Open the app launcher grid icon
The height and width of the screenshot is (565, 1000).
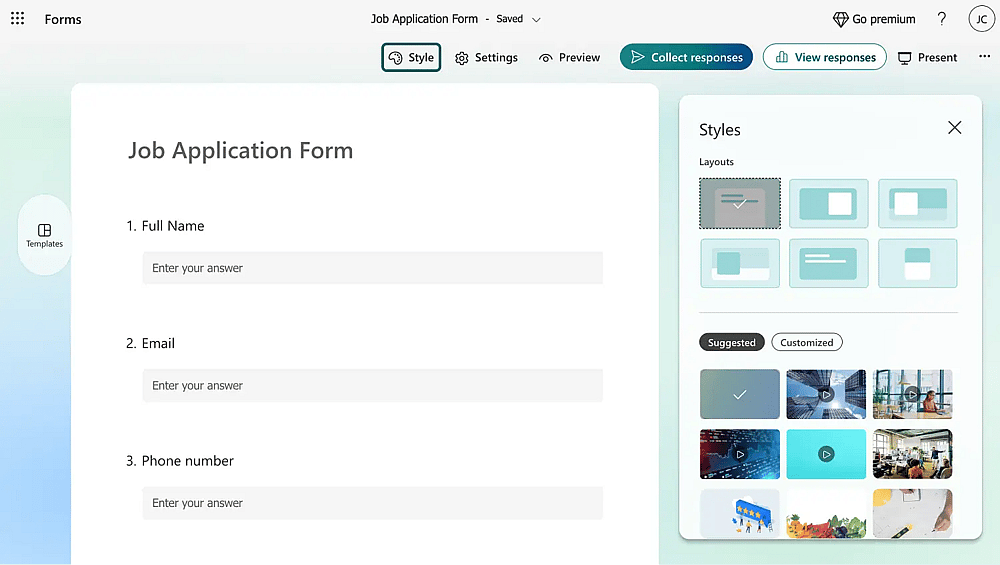[18, 18]
